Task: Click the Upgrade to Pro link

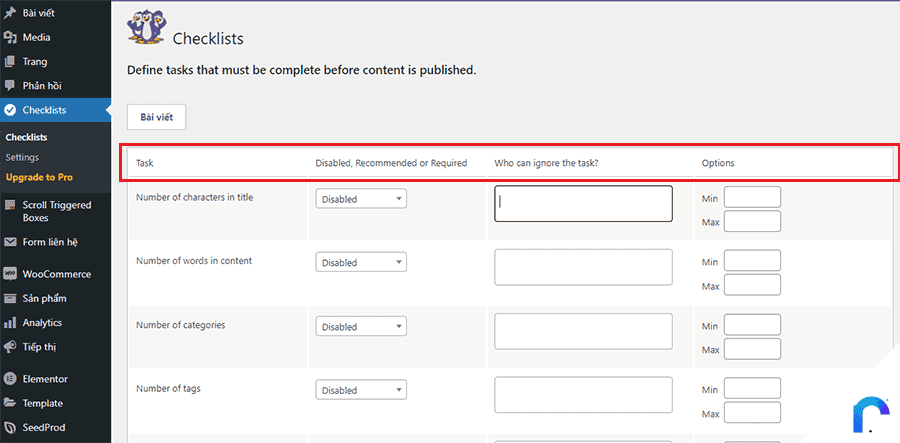Action: (x=39, y=177)
